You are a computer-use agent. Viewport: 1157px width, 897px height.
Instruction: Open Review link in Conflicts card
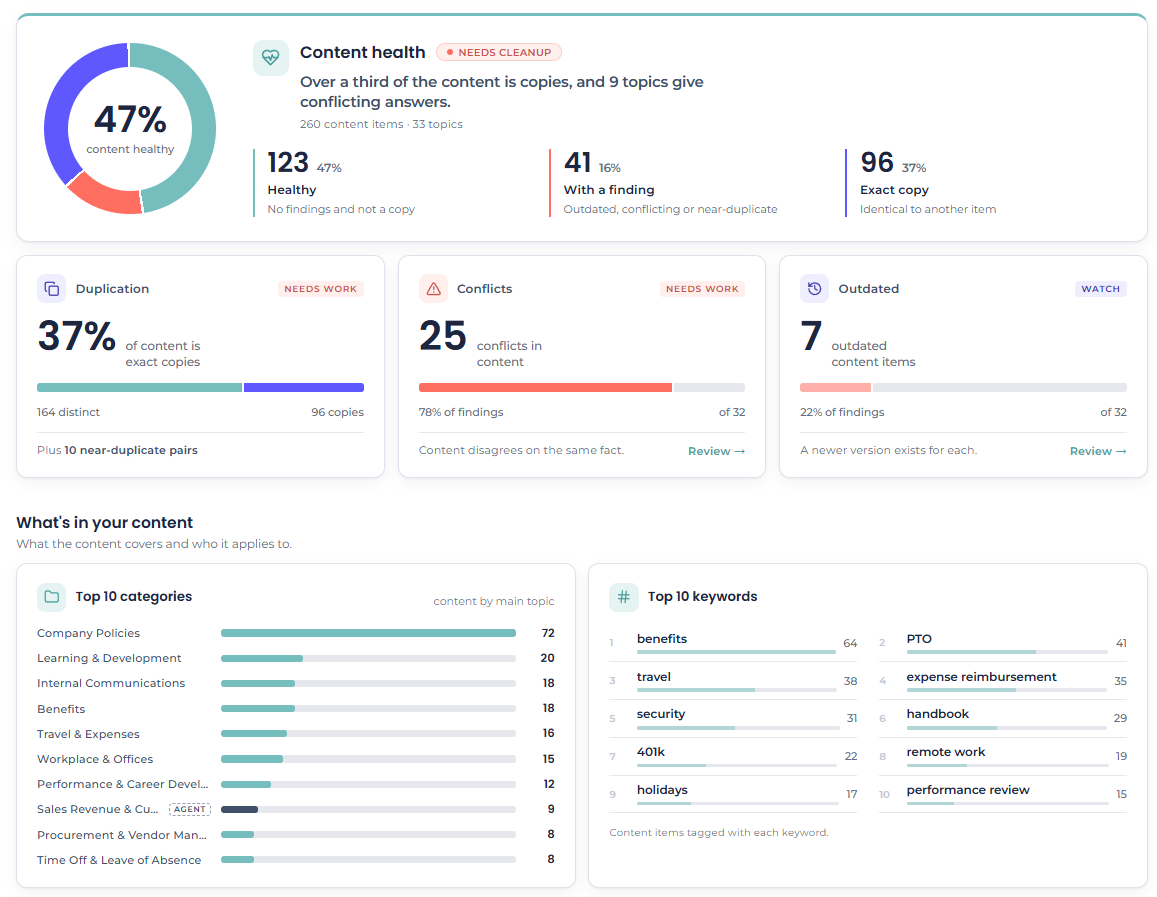click(716, 451)
